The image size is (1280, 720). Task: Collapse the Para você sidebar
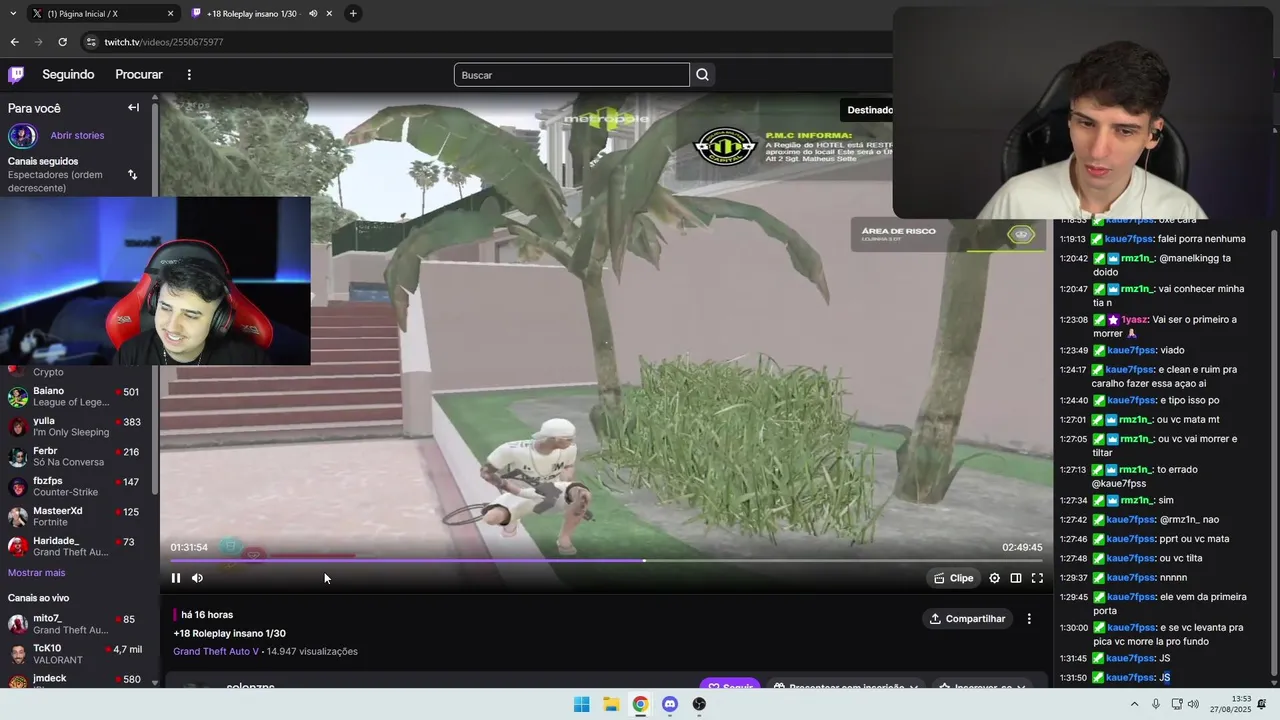[x=133, y=108]
